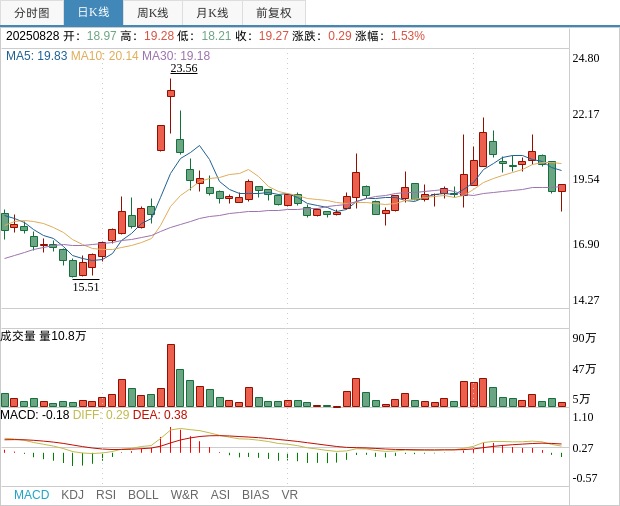620x506 pixels.
Task: Select the 日K线 tab
Action: (93, 13)
